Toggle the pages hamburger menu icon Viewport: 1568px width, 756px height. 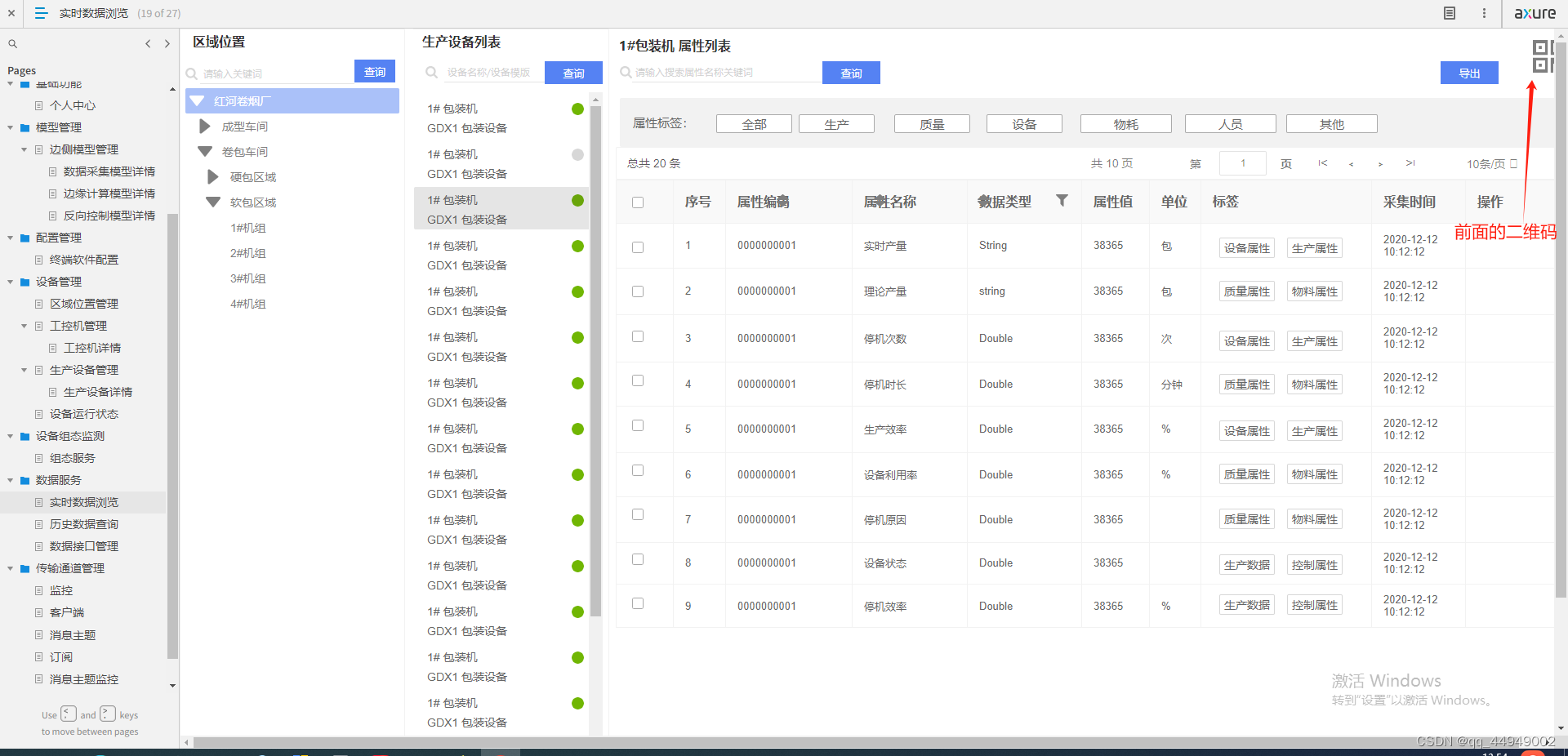pos(42,13)
